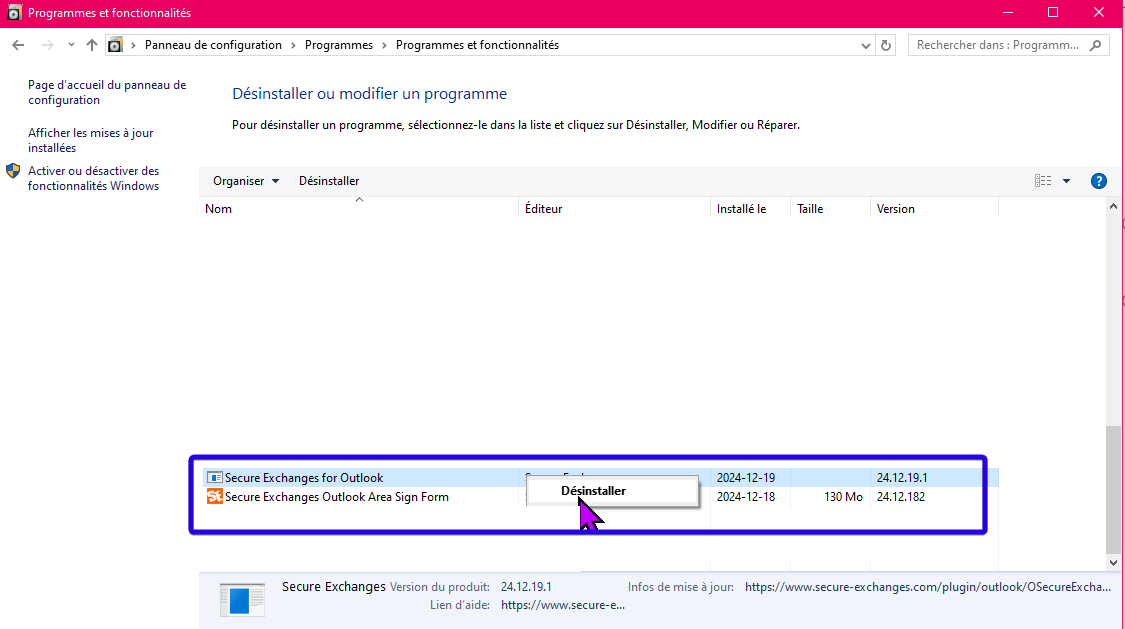Screen dimensions: 1125x629
Task: Minimize the Programmes et fonctionnalités window
Action: click(x=1007, y=13)
